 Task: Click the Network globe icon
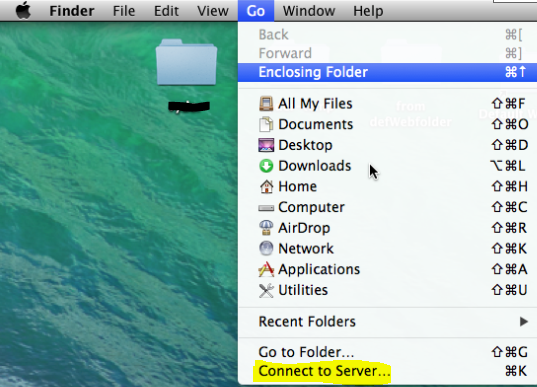[x=266, y=249]
